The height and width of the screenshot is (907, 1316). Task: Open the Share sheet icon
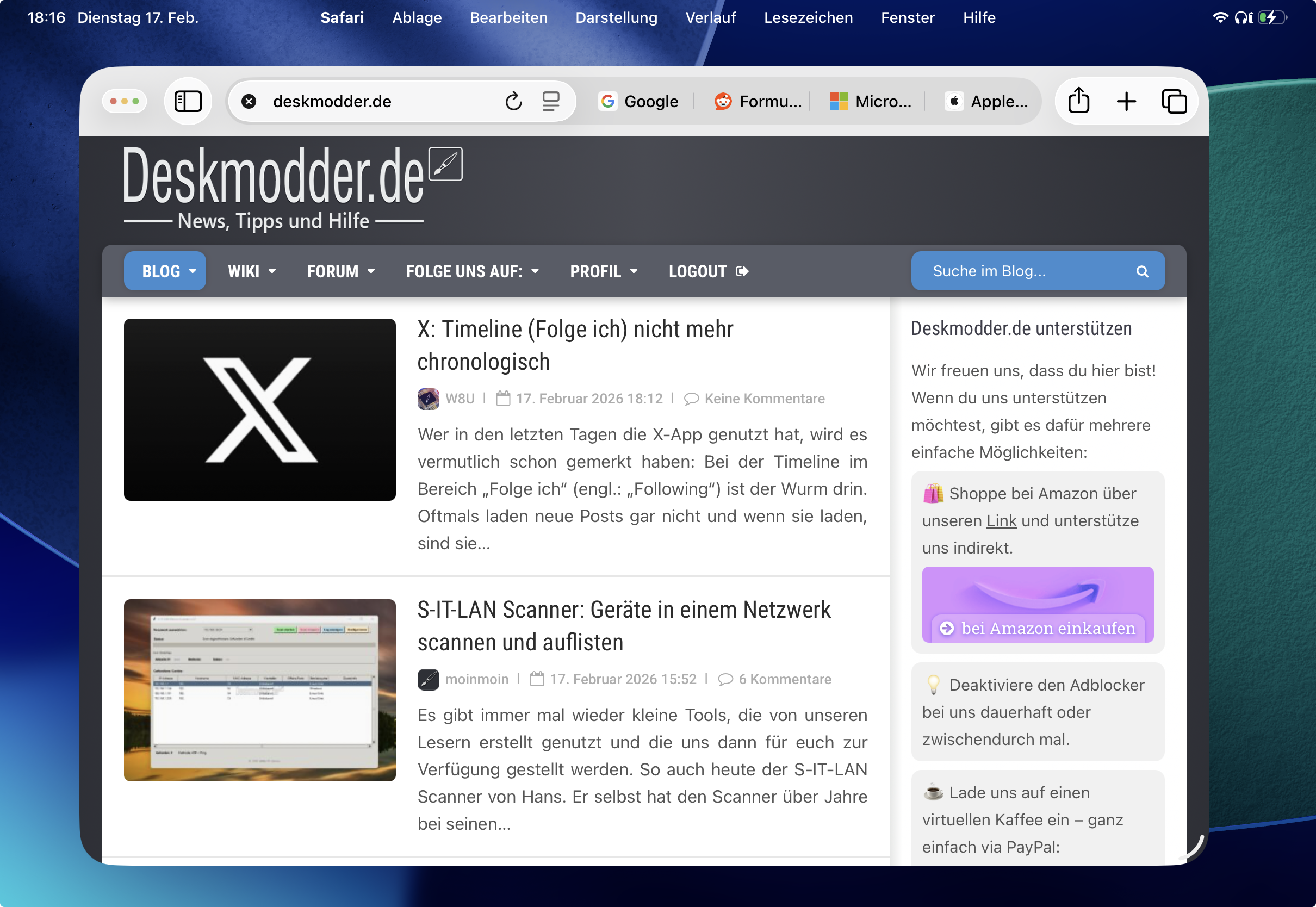pos(1078,101)
